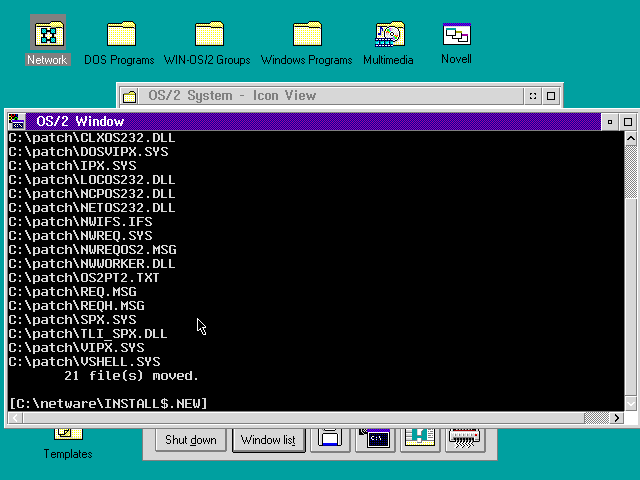Maximize the OS/2 System Icon View window
Image resolution: width=640 pixels, height=480 pixels.
click(551, 96)
